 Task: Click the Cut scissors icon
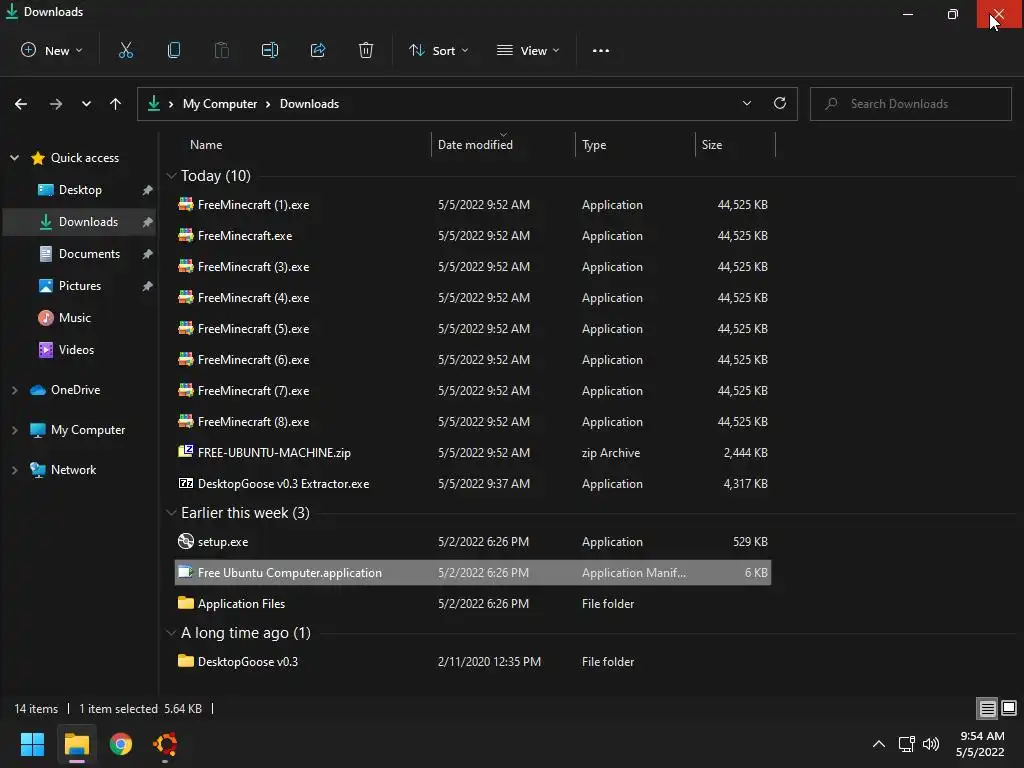125,50
